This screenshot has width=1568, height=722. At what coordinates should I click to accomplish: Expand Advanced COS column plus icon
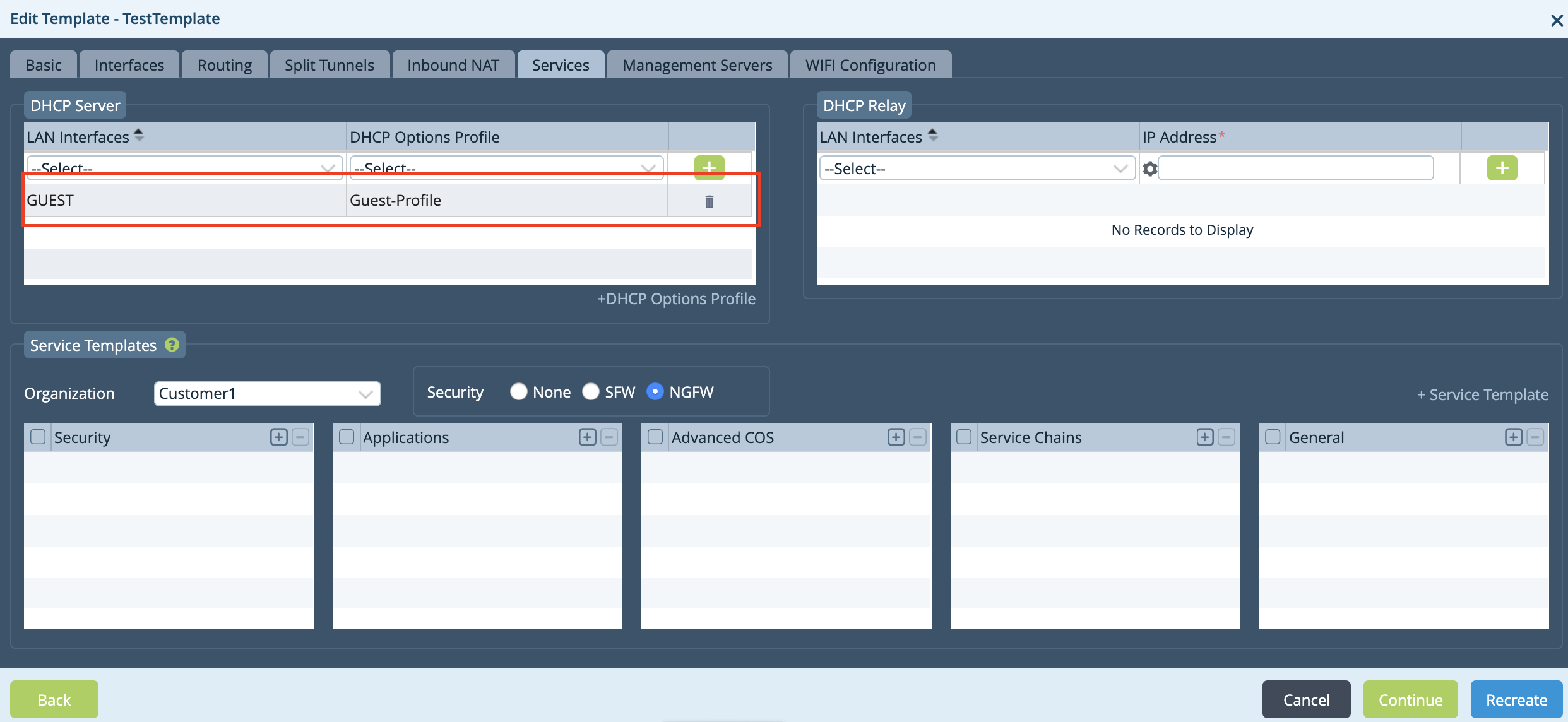coord(896,437)
